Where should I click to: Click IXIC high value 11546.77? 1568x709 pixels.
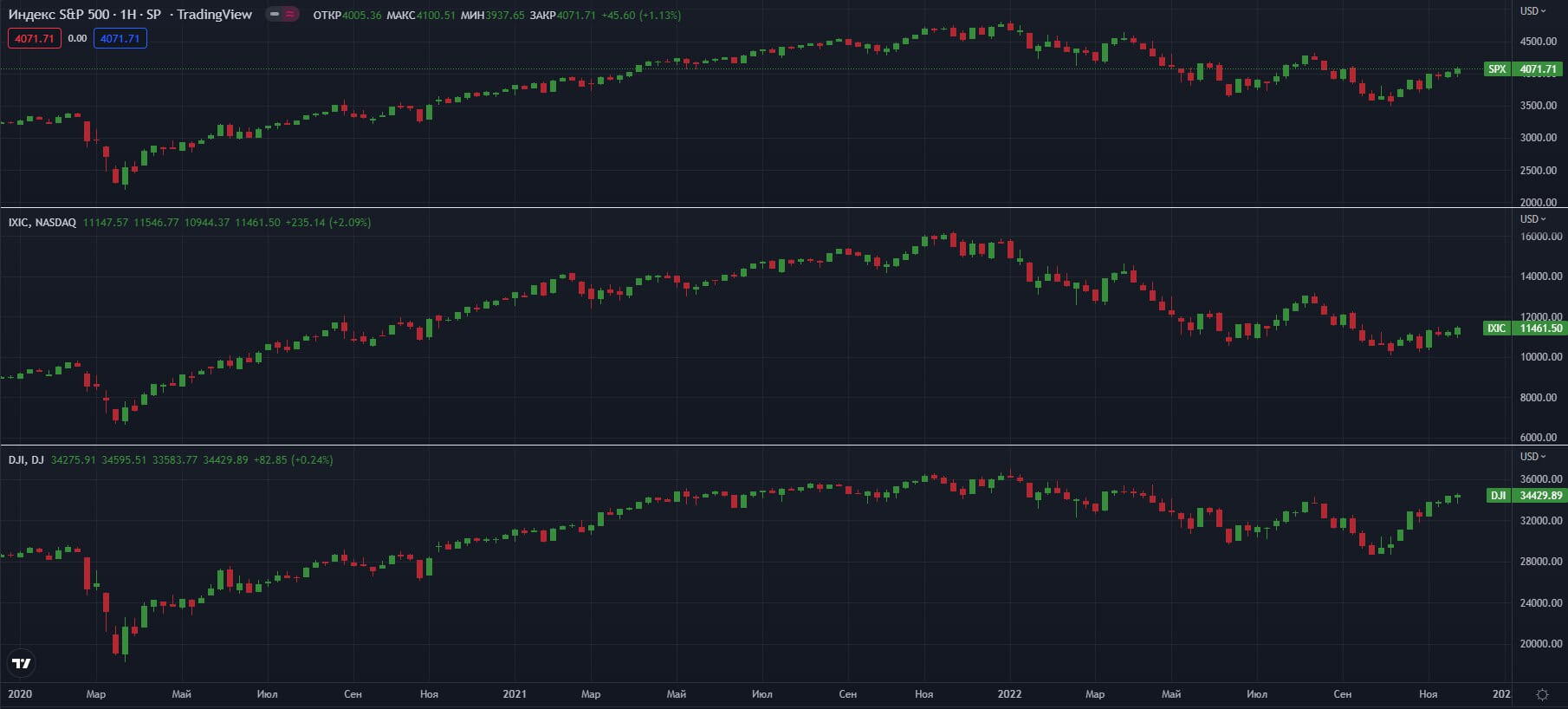[156, 223]
